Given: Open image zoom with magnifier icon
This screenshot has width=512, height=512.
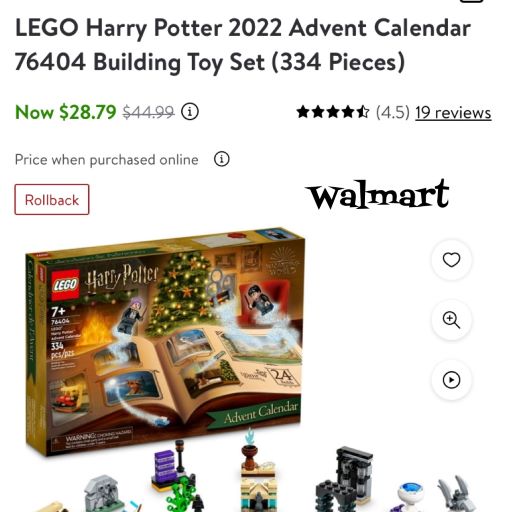Looking at the screenshot, I should pos(451,320).
